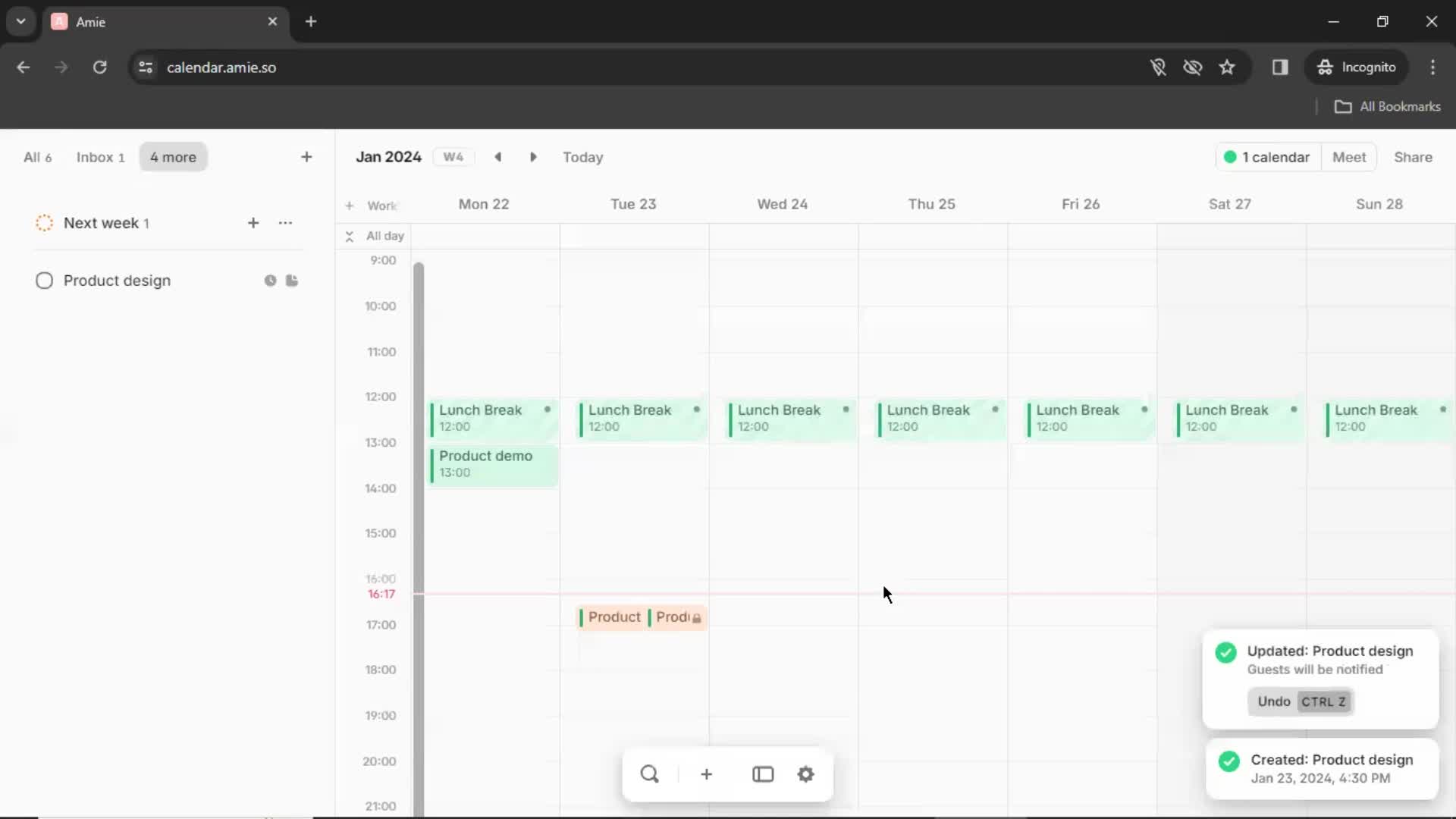Click the All day row visibility toggle

click(x=349, y=235)
